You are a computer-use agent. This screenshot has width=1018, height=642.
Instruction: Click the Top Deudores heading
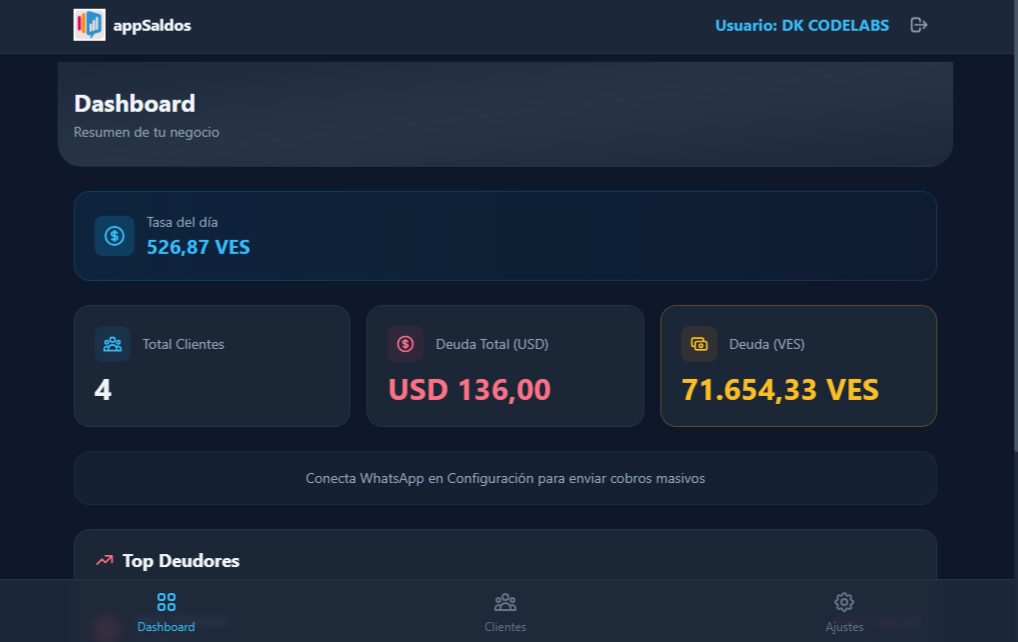[181, 561]
